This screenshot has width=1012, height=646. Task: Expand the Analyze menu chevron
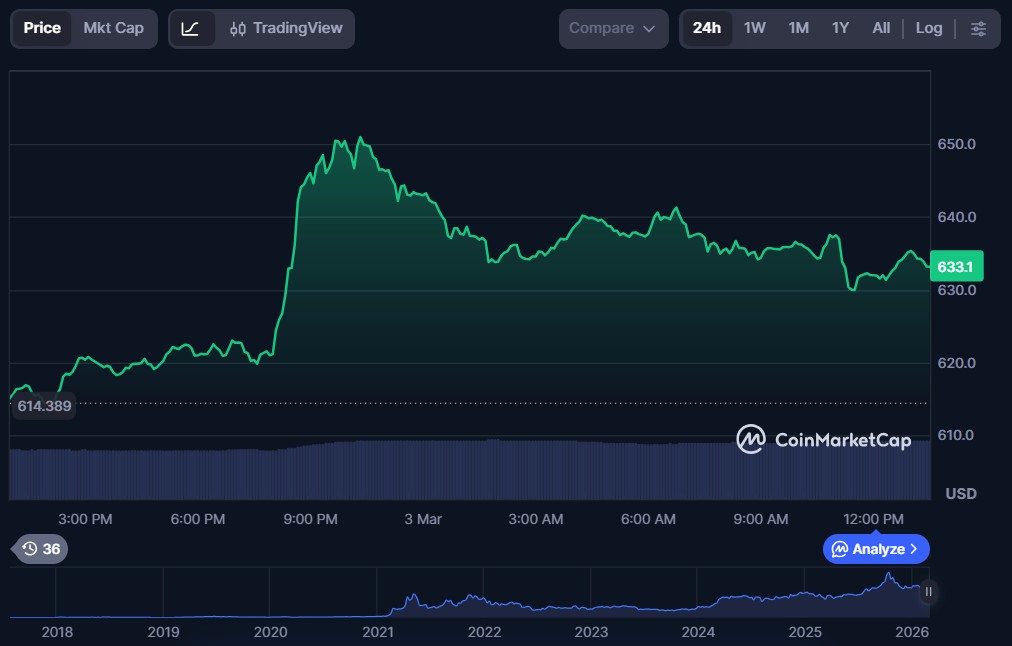click(914, 549)
